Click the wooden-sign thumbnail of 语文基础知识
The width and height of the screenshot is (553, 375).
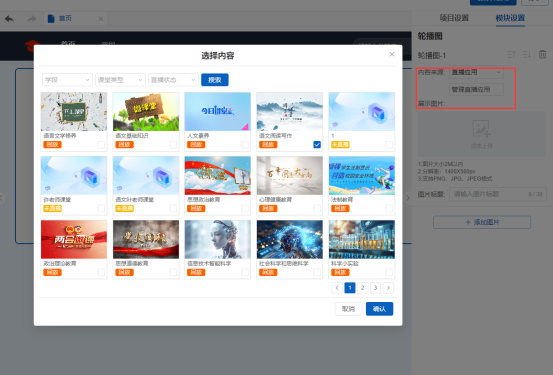(146, 112)
